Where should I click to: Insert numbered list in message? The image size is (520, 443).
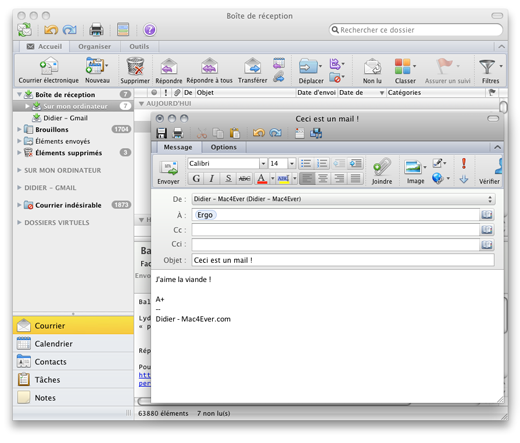(x=322, y=163)
